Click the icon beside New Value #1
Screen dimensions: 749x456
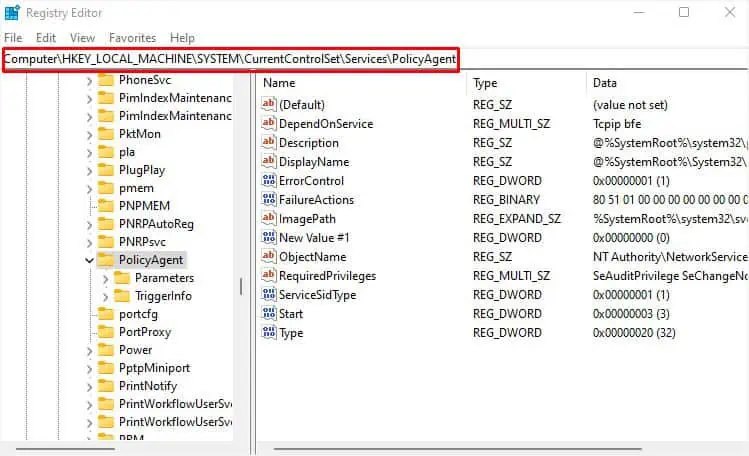(x=268, y=237)
